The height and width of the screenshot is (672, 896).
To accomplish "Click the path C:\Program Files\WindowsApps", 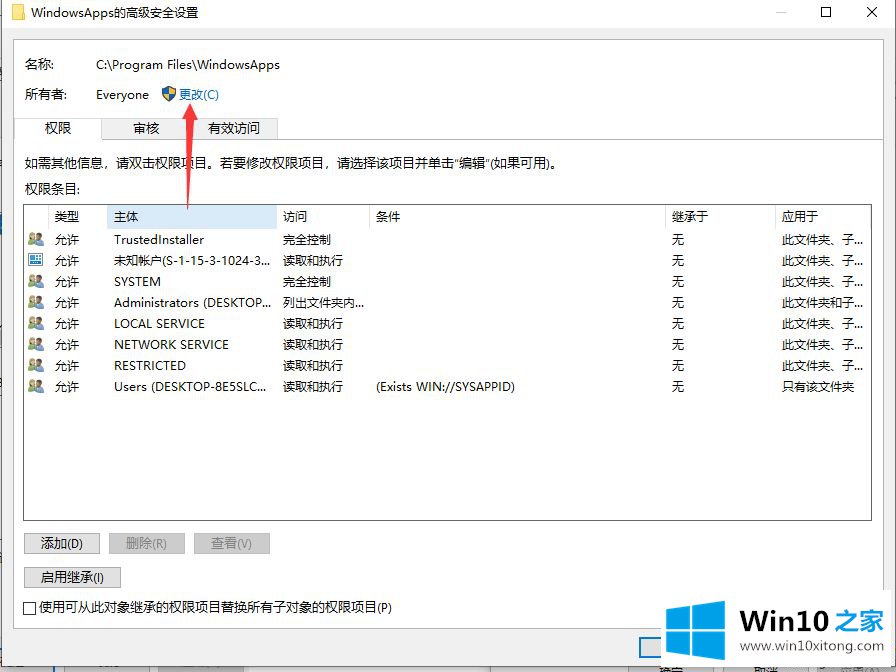I will 188,65.
